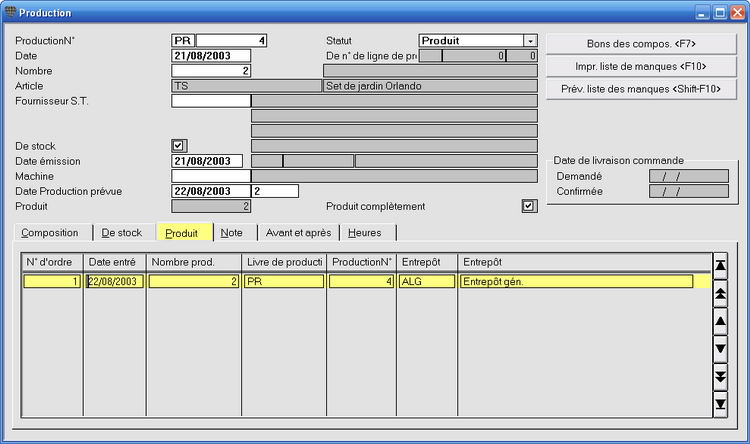Click the Date entré column header
The image size is (750, 444).
(115, 262)
